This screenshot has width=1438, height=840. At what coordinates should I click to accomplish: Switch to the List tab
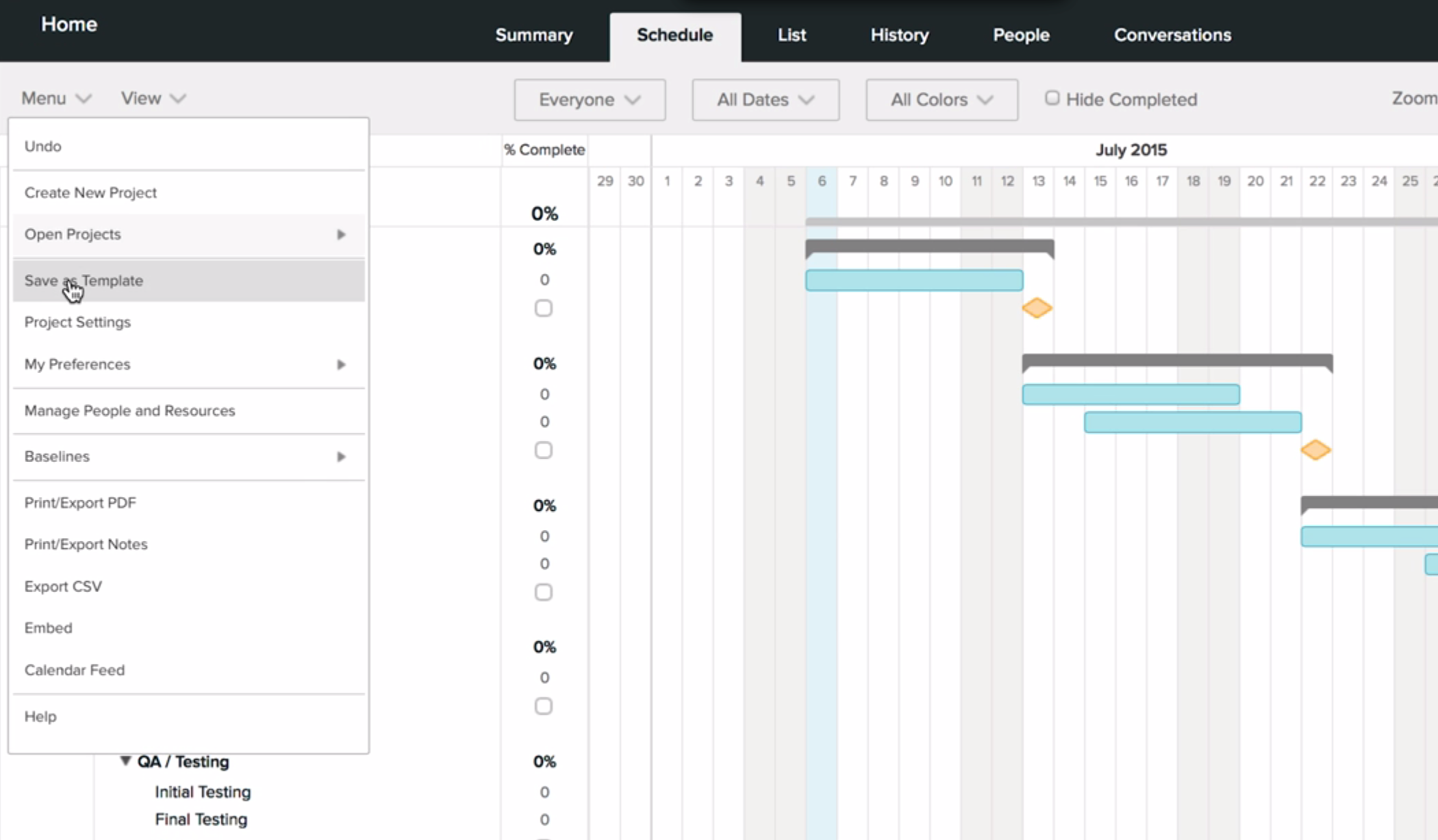pyautogui.click(x=791, y=35)
